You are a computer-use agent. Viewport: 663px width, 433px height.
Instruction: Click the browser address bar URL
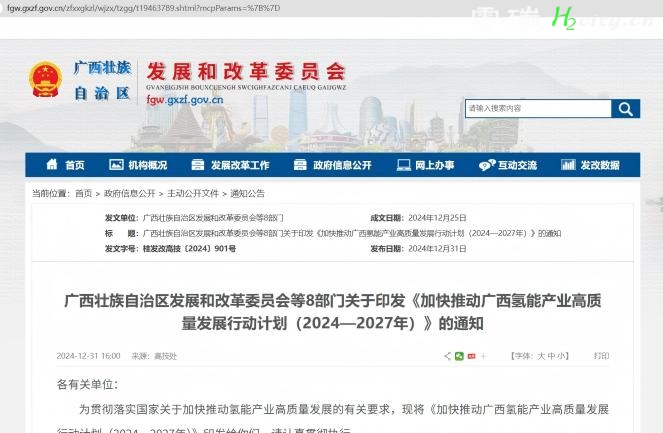click(143, 8)
